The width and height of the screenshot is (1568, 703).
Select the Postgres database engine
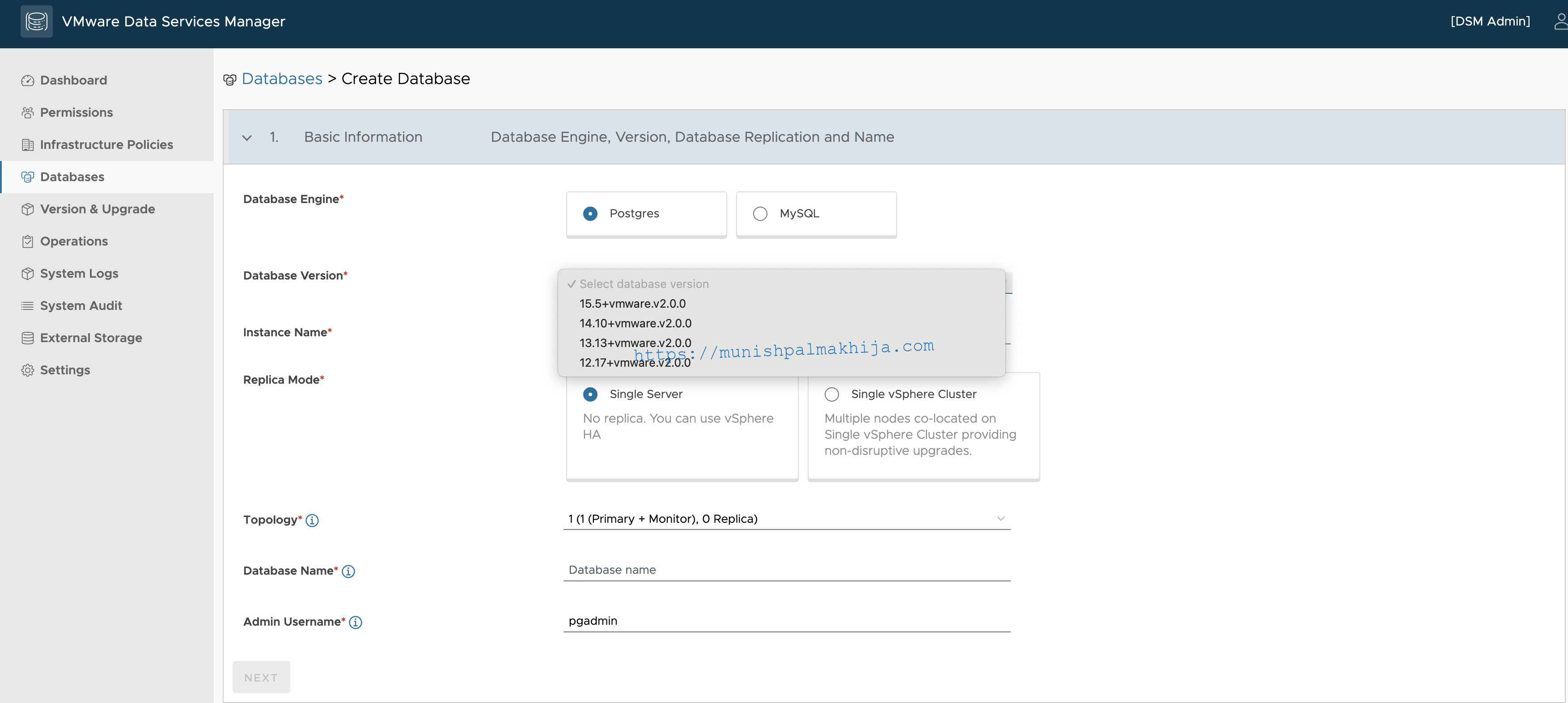pyautogui.click(x=646, y=214)
